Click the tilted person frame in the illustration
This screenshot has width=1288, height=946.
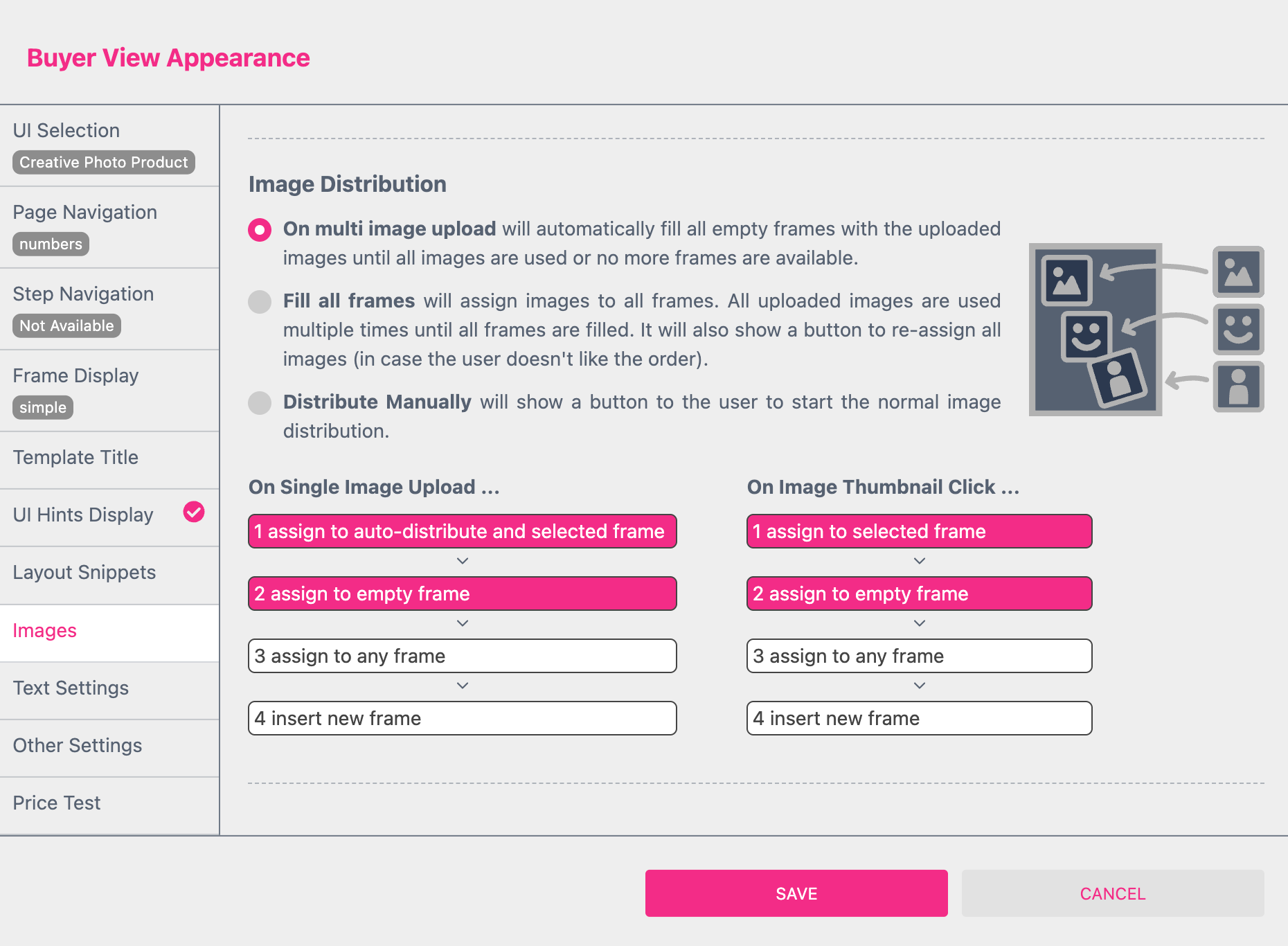pyautogui.click(x=1118, y=378)
